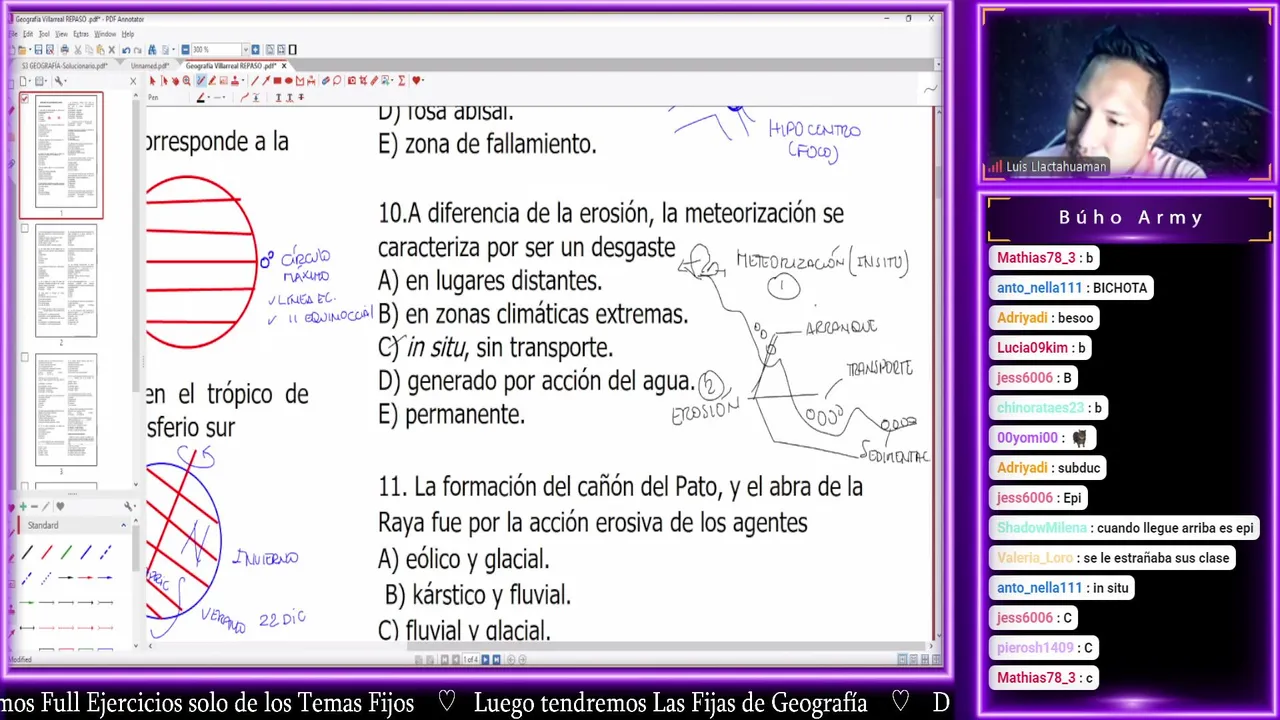Select the Line drawing tool
This screenshot has width=1280, height=720.
(254, 81)
